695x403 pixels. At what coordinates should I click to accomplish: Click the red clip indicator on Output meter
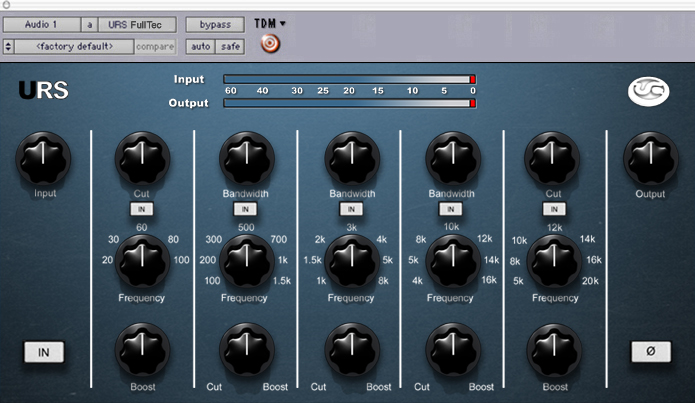472,103
